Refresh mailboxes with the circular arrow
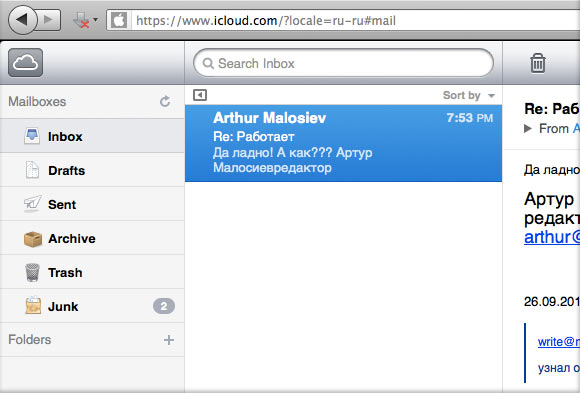This screenshot has height=393, width=580. (165, 101)
